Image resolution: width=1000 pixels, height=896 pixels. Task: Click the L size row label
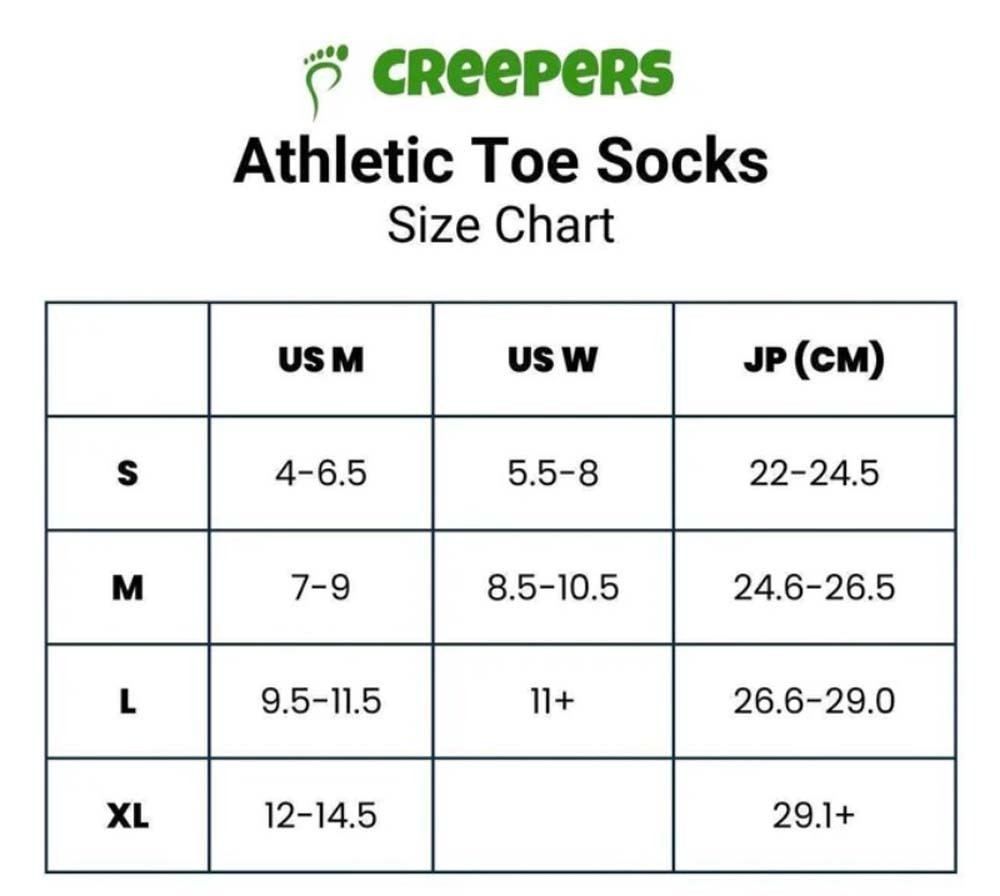pos(127,701)
